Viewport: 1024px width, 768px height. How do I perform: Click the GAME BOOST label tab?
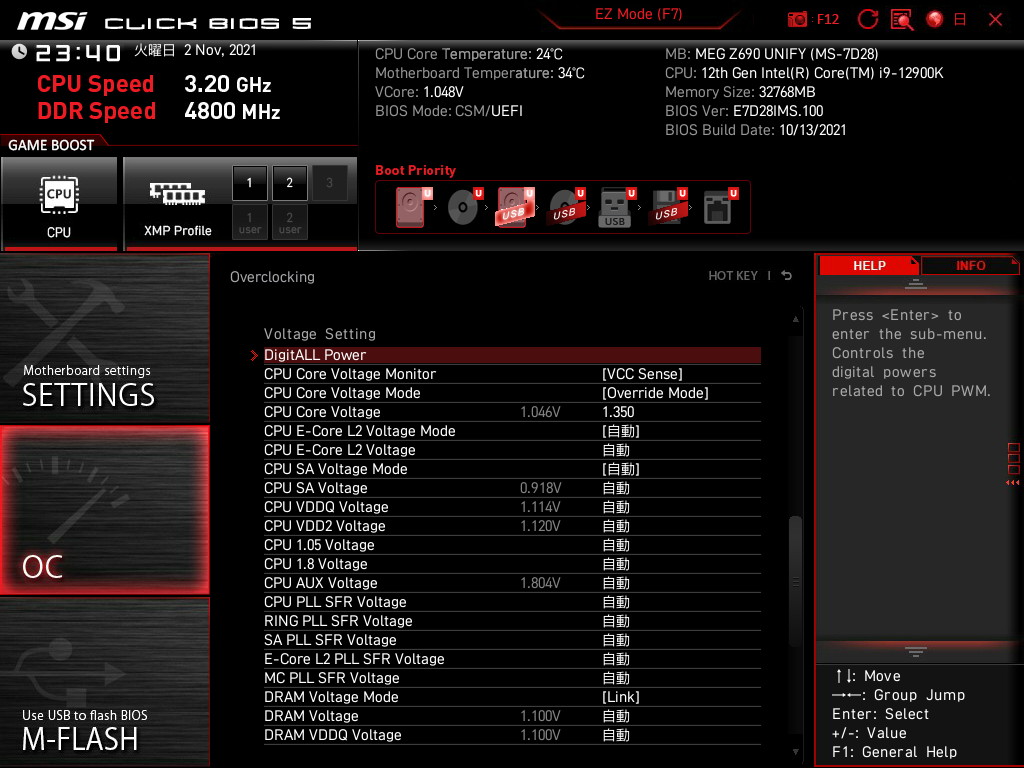[51, 145]
